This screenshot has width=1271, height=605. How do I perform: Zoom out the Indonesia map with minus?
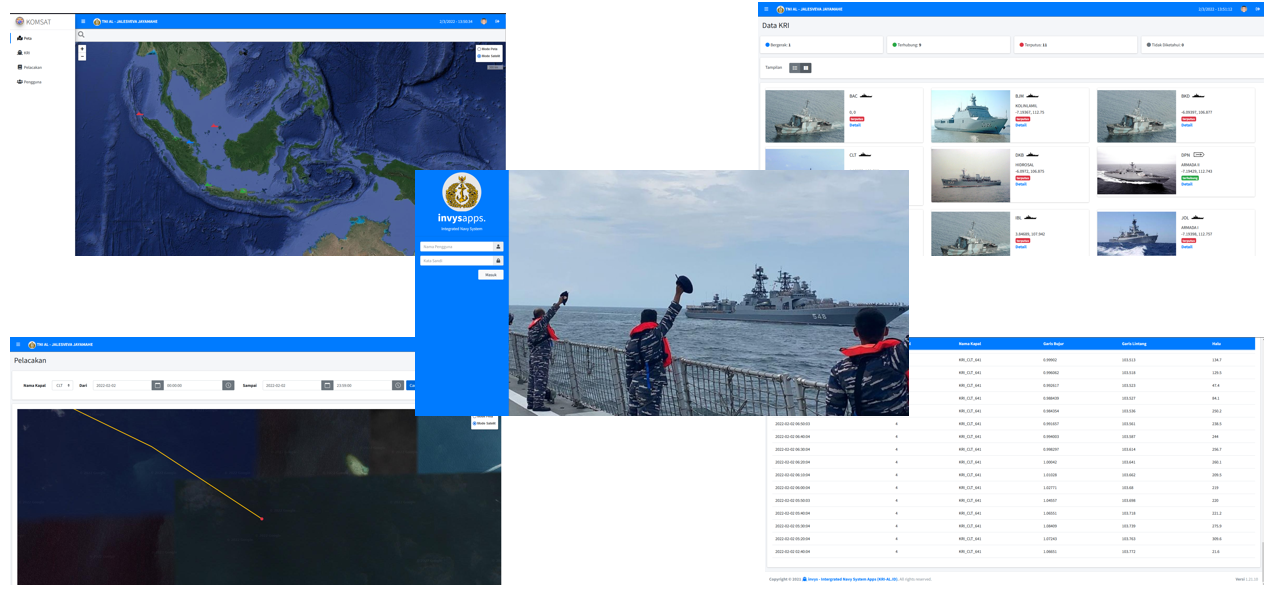click(82, 56)
